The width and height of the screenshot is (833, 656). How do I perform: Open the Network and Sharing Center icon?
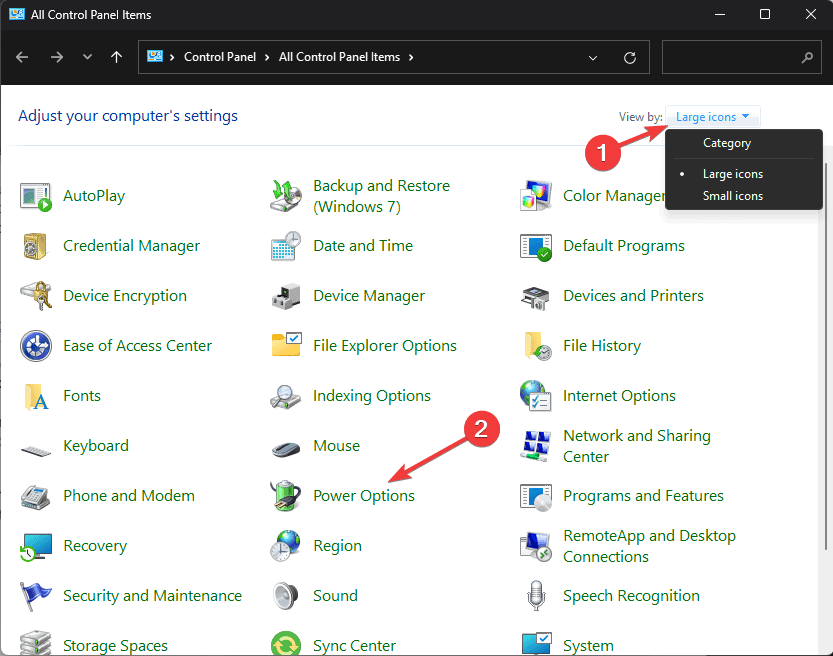(536, 446)
